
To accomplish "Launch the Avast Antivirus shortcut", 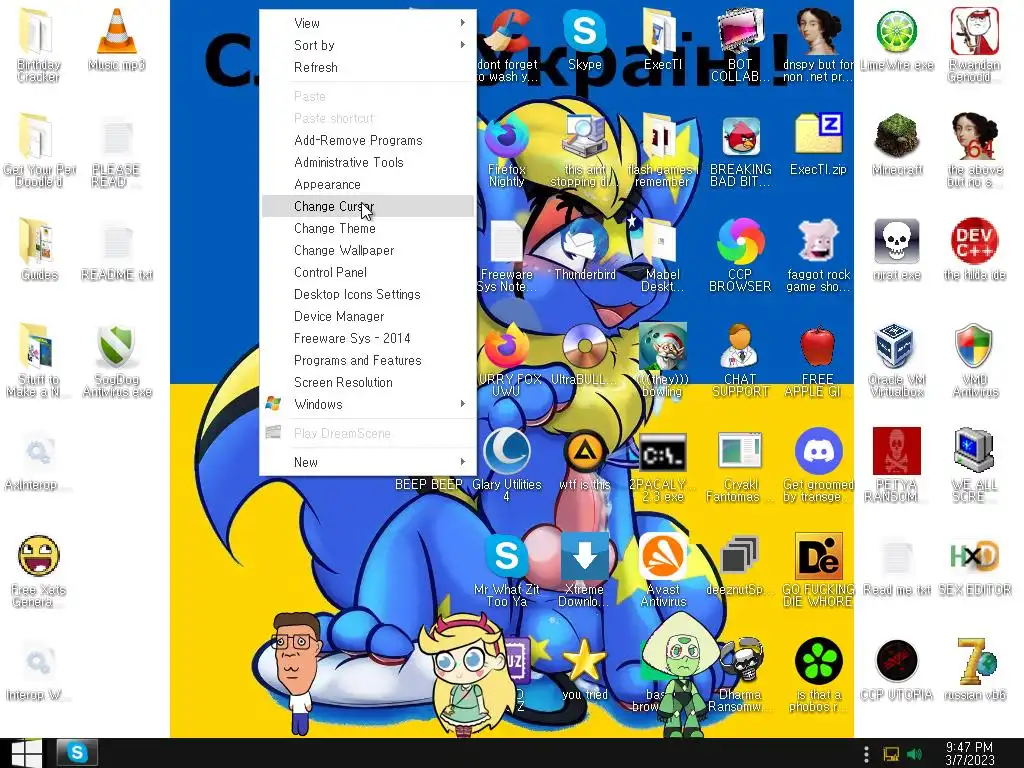I will [x=662, y=556].
